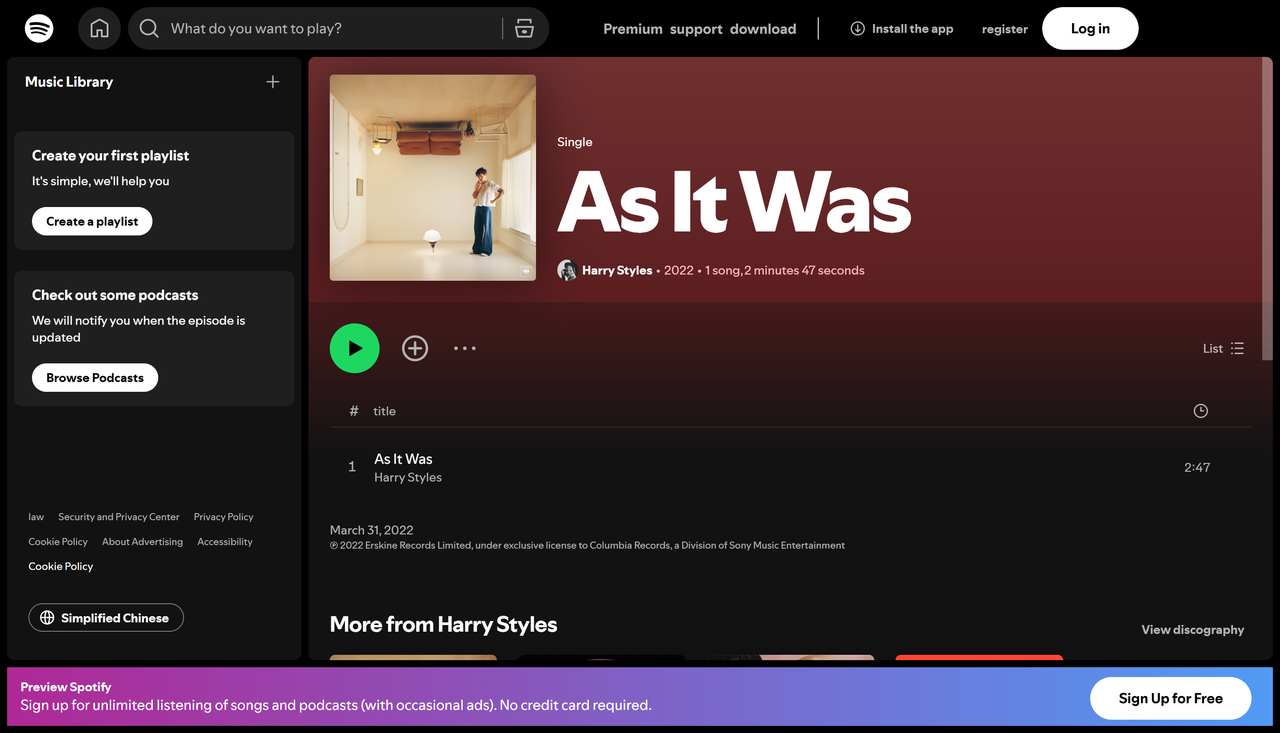Click Sign Up for Free button
1280x733 pixels.
pyautogui.click(x=1171, y=698)
